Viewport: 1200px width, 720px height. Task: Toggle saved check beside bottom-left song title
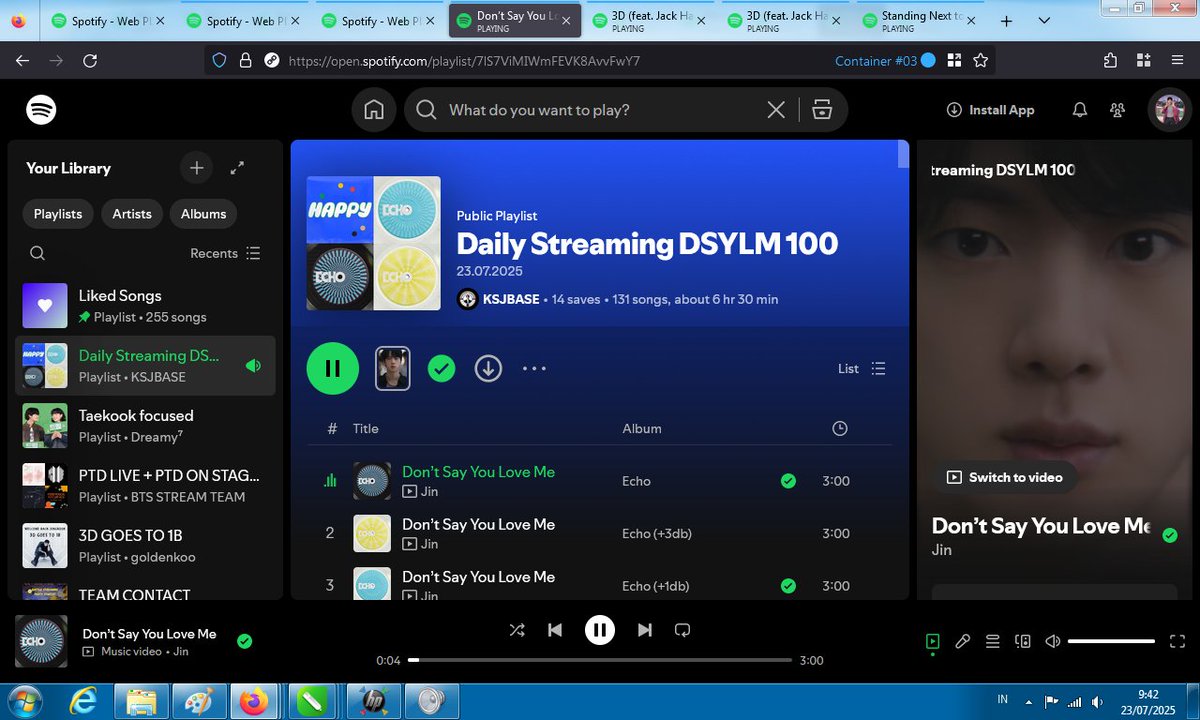(x=244, y=641)
